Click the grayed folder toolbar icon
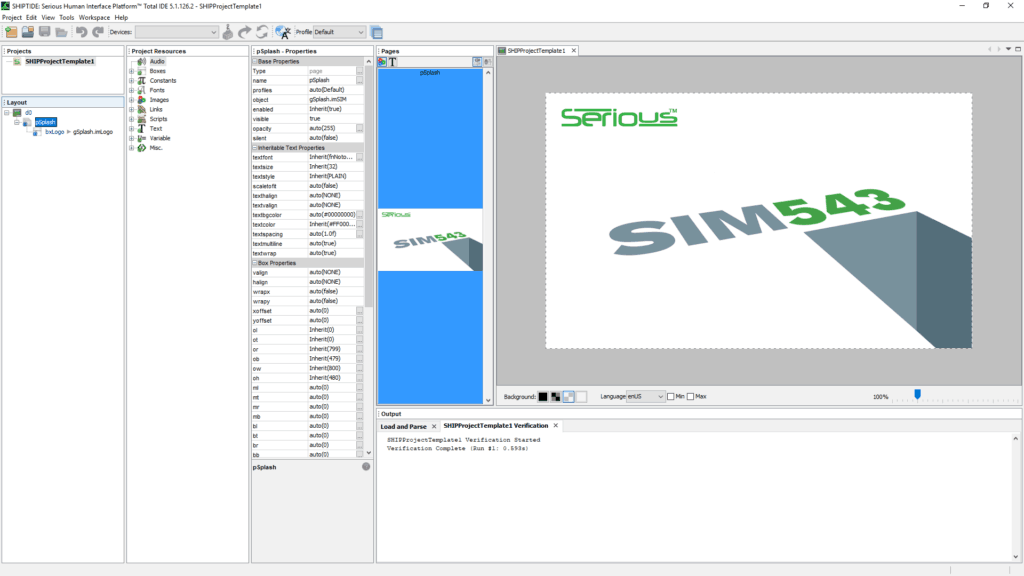Viewport: 1024px width, 576px height. pos(61,32)
